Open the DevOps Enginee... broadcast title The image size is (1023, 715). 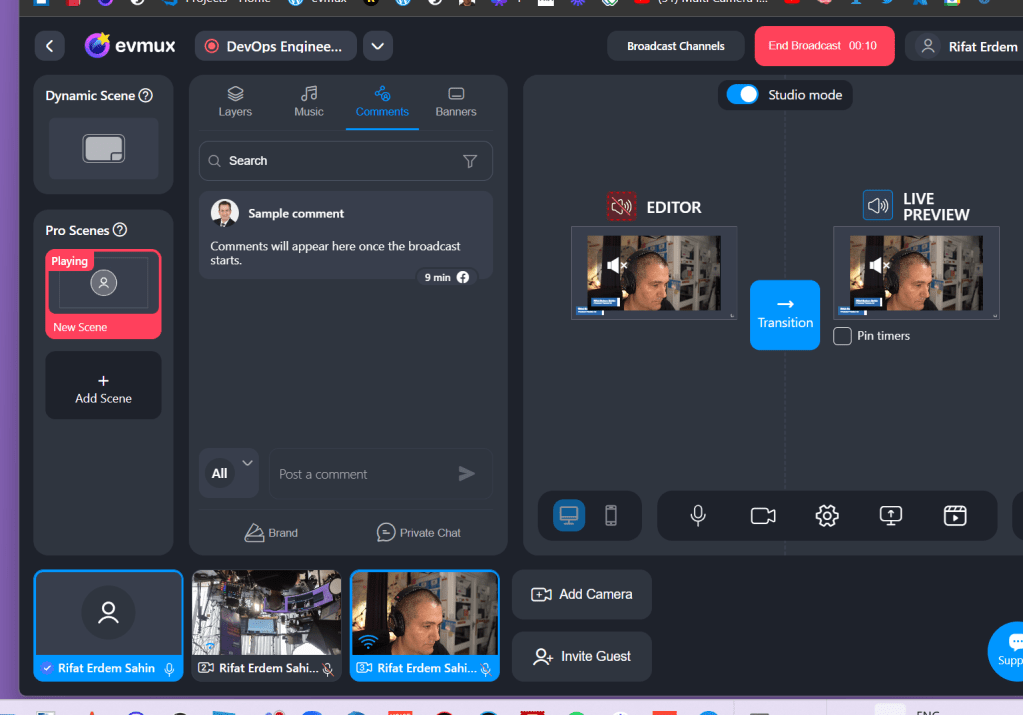(x=275, y=46)
